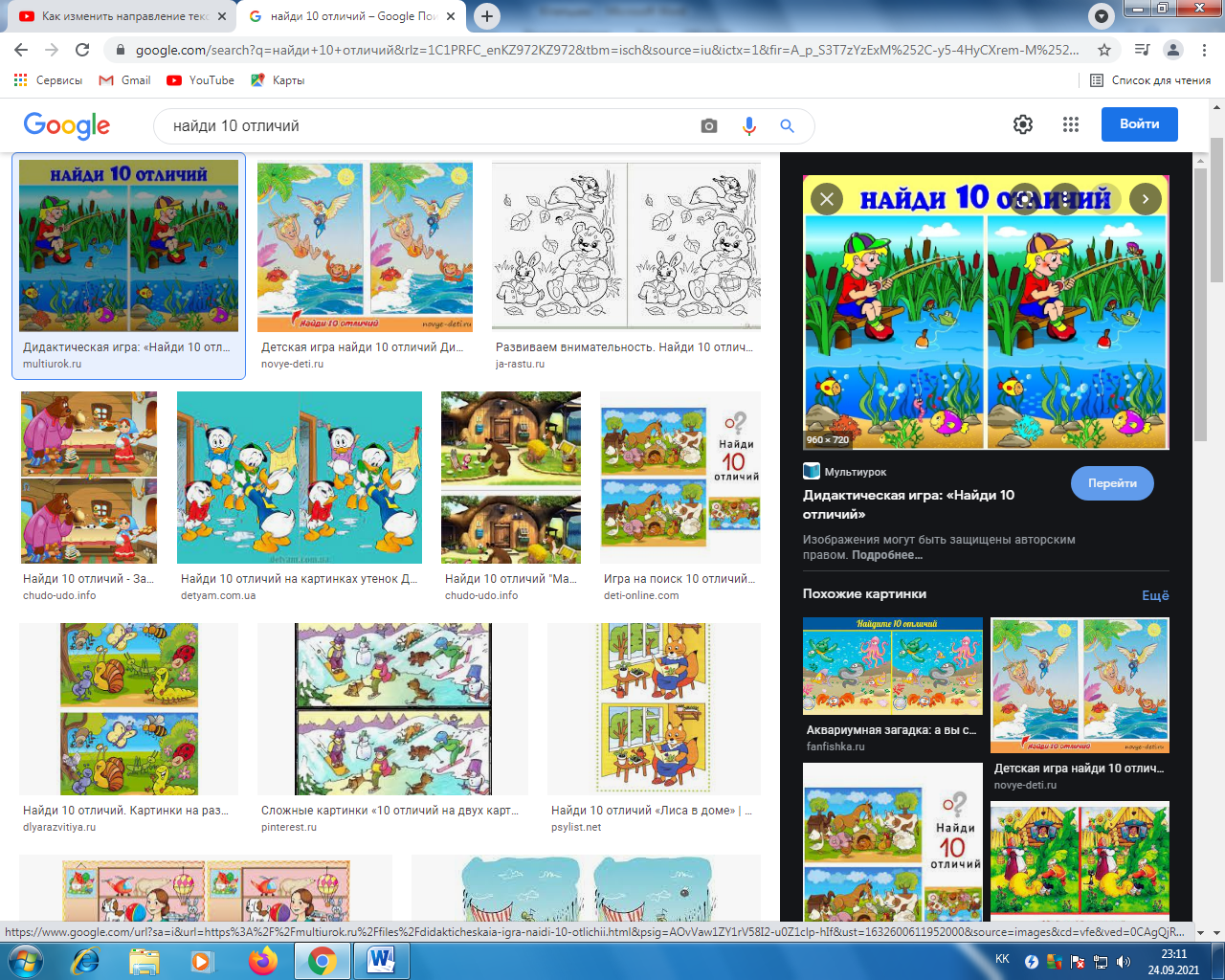
Task: Open Windows Media Player from taskbar
Action: pyautogui.click(x=202, y=960)
